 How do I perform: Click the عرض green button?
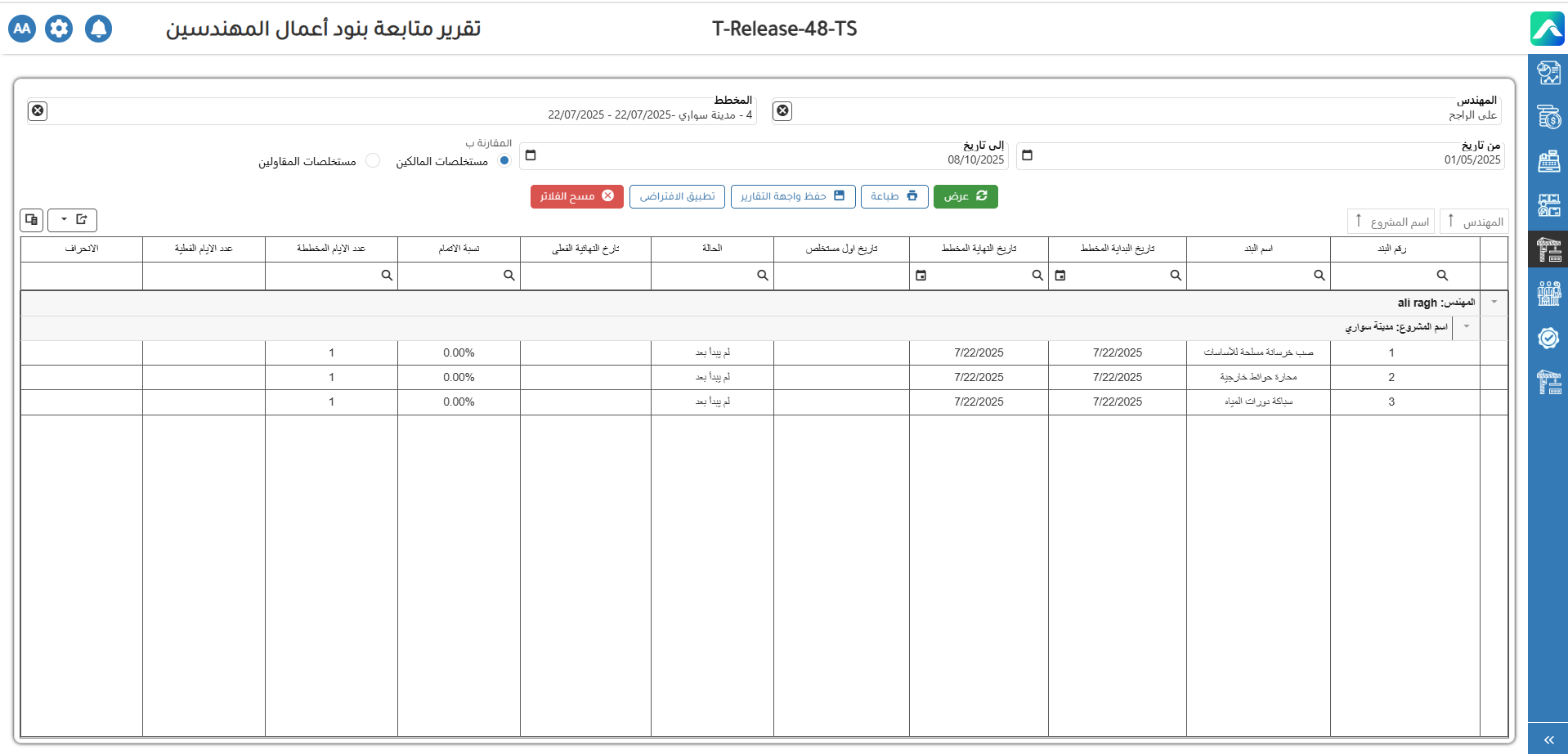pyautogui.click(x=965, y=196)
